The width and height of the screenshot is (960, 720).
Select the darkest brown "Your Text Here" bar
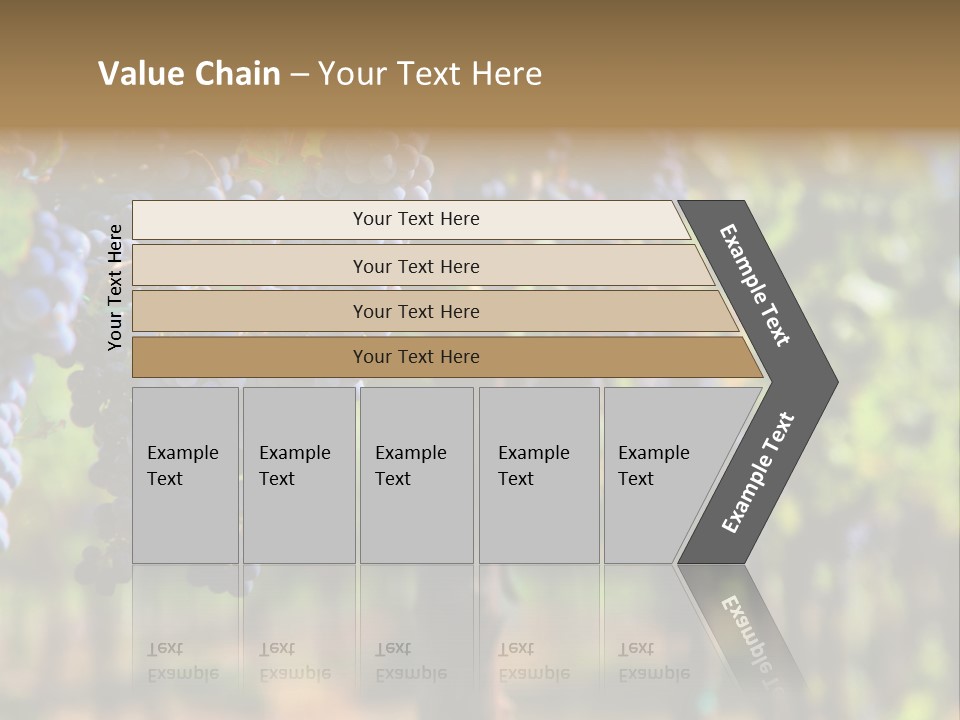tap(415, 357)
